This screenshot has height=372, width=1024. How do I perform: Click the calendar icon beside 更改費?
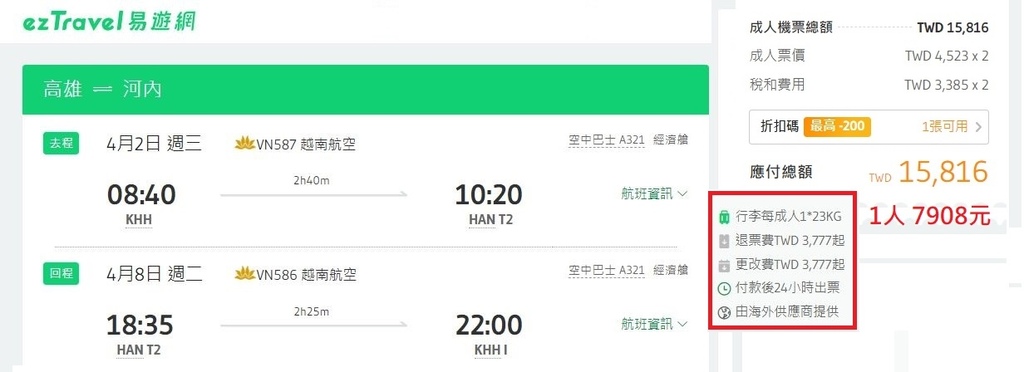[724, 266]
